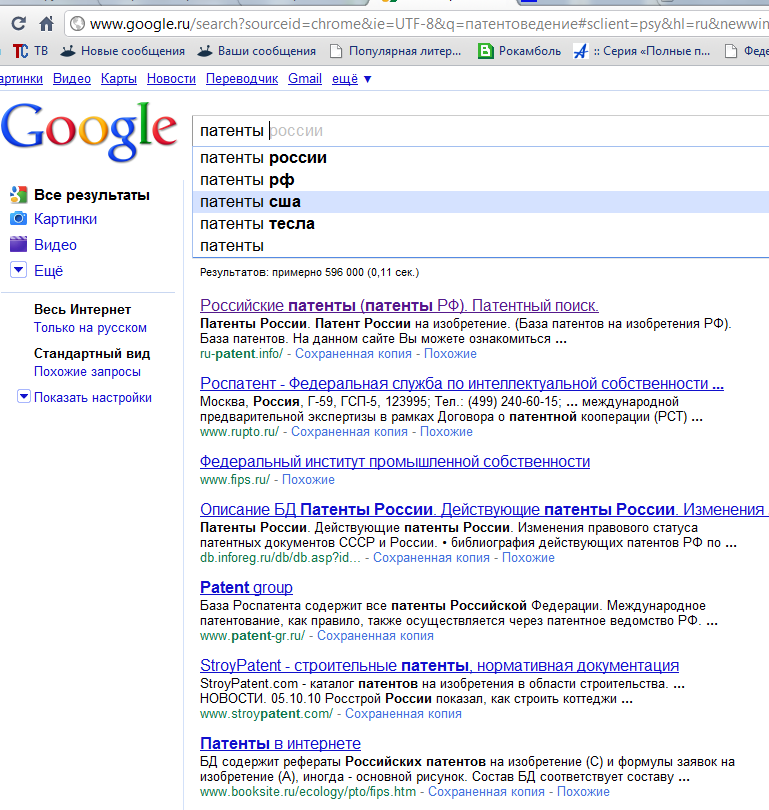Screen dimensions: 769x810
Task: Click Весь Интернет sidebar option
Action: tap(83, 309)
